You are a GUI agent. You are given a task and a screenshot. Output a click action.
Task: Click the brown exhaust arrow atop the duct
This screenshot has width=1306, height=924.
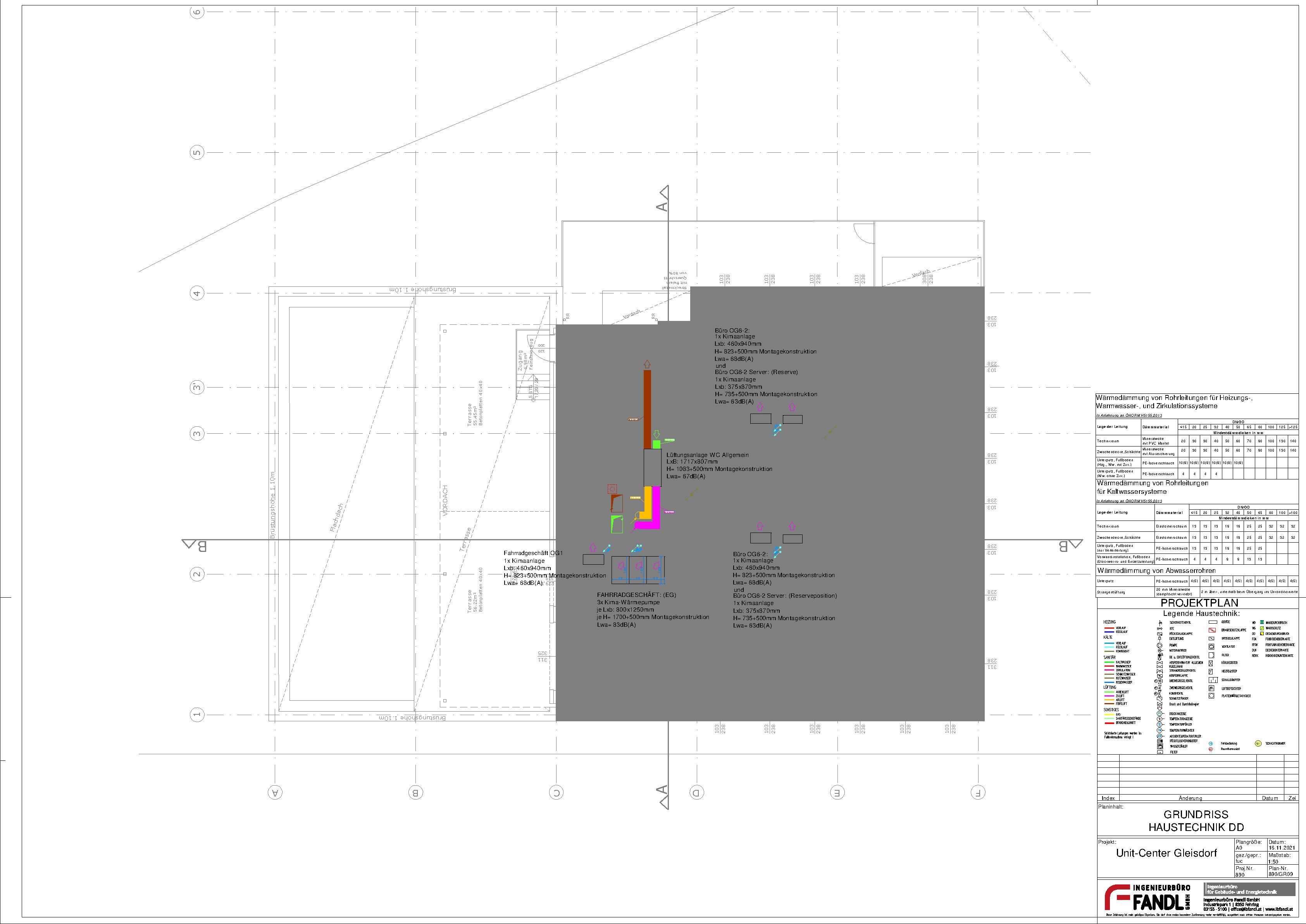(x=647, y=364)
